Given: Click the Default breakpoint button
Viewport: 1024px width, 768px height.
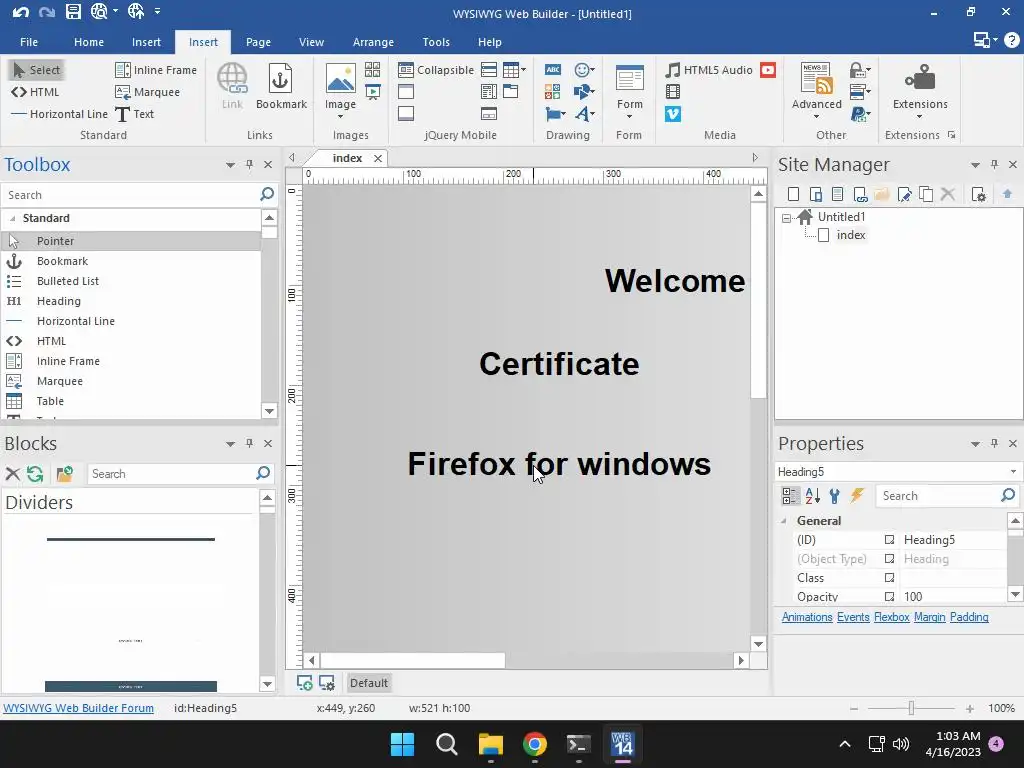Looking at the screenshot, I should click(368, 683).
